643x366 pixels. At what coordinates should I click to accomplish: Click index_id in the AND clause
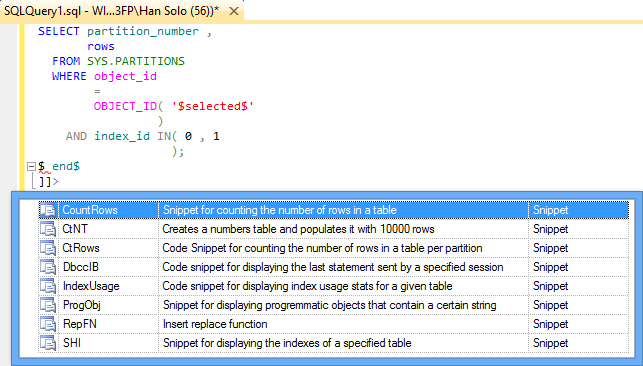(122, 136)
